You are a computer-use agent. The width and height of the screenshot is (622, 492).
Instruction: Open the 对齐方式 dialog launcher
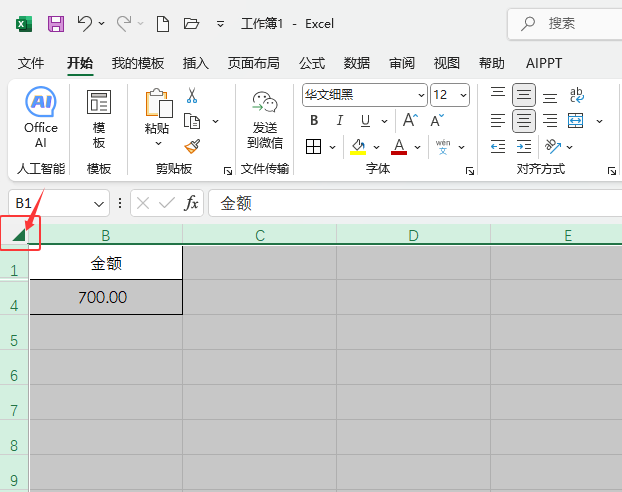[x=612, y=171]
